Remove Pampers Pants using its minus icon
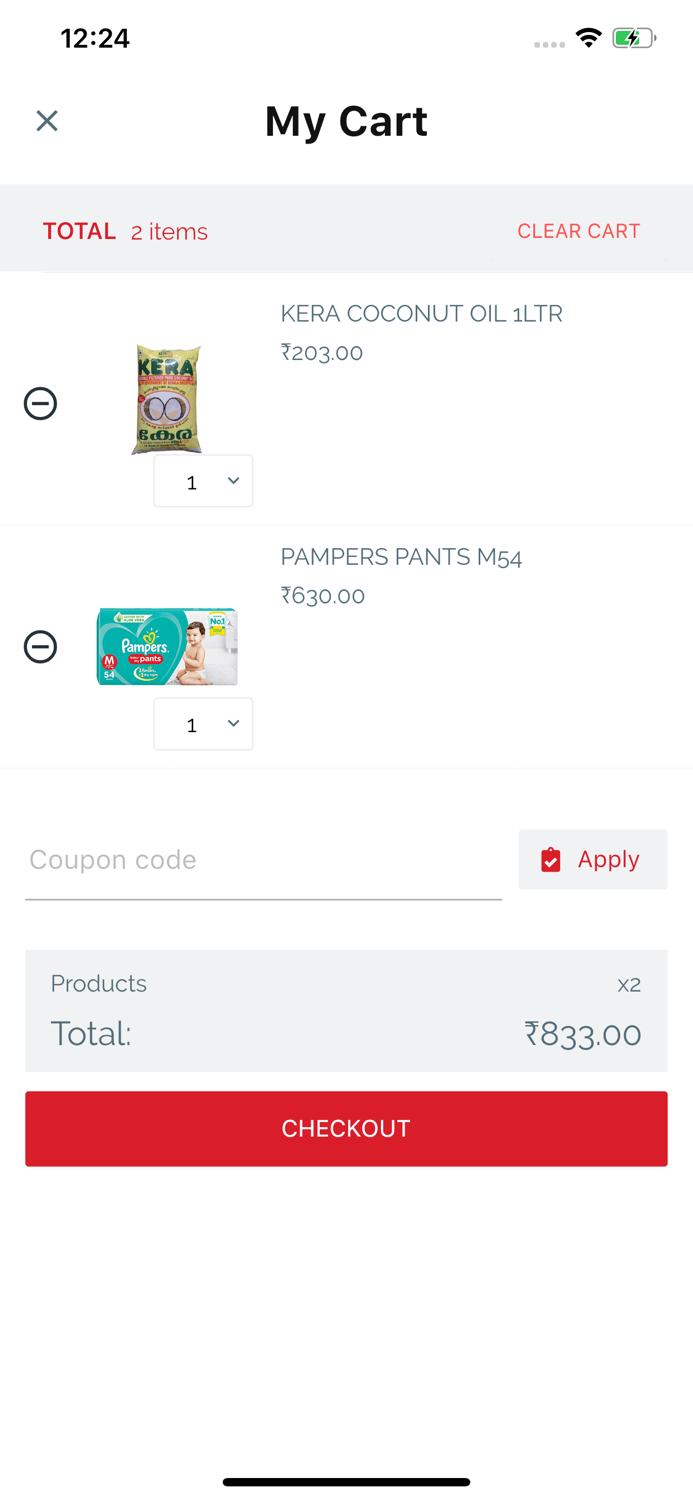693x1500 pixels. click(40, 646)
